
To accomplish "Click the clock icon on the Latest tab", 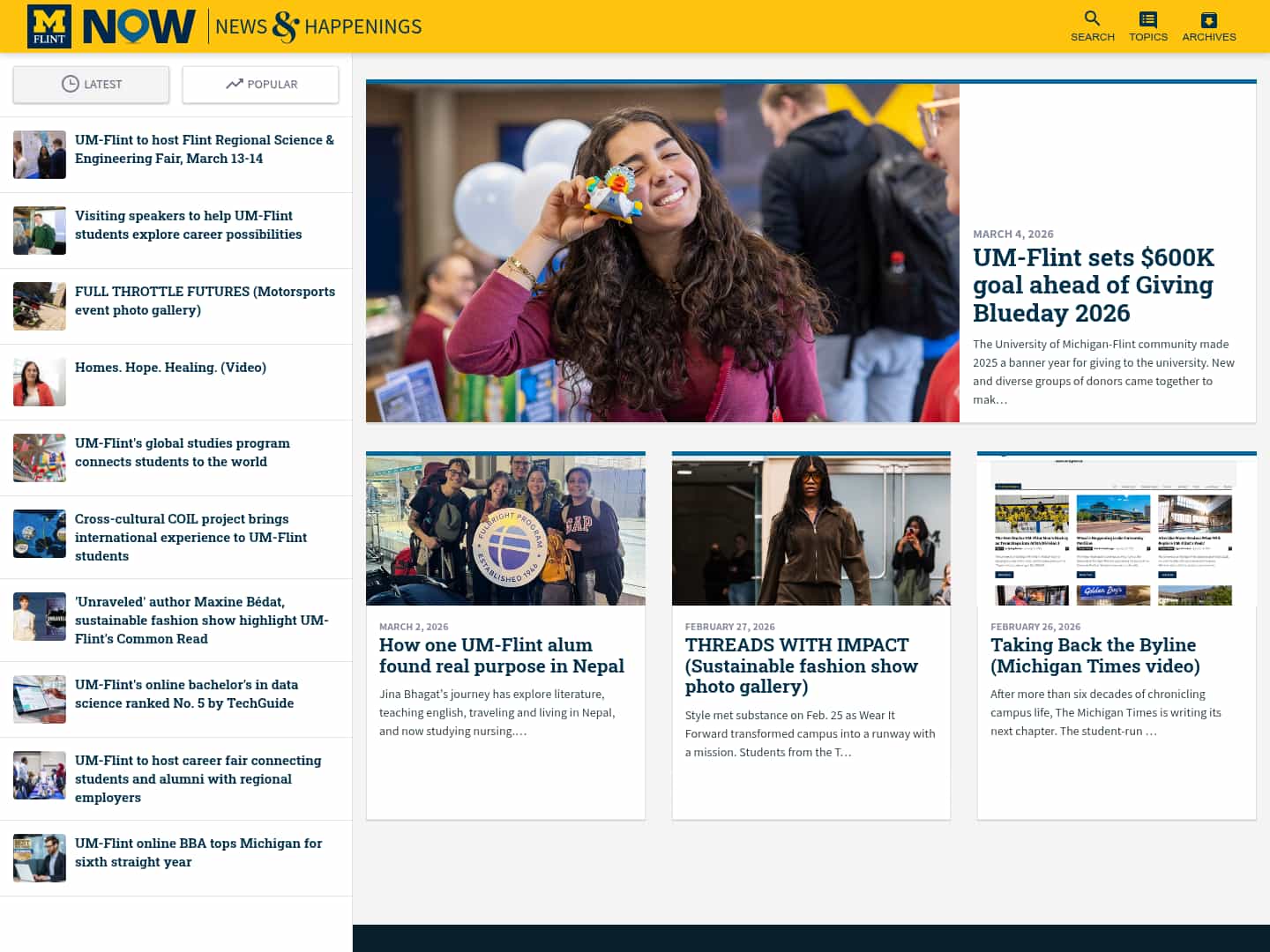I will point(68,84).
